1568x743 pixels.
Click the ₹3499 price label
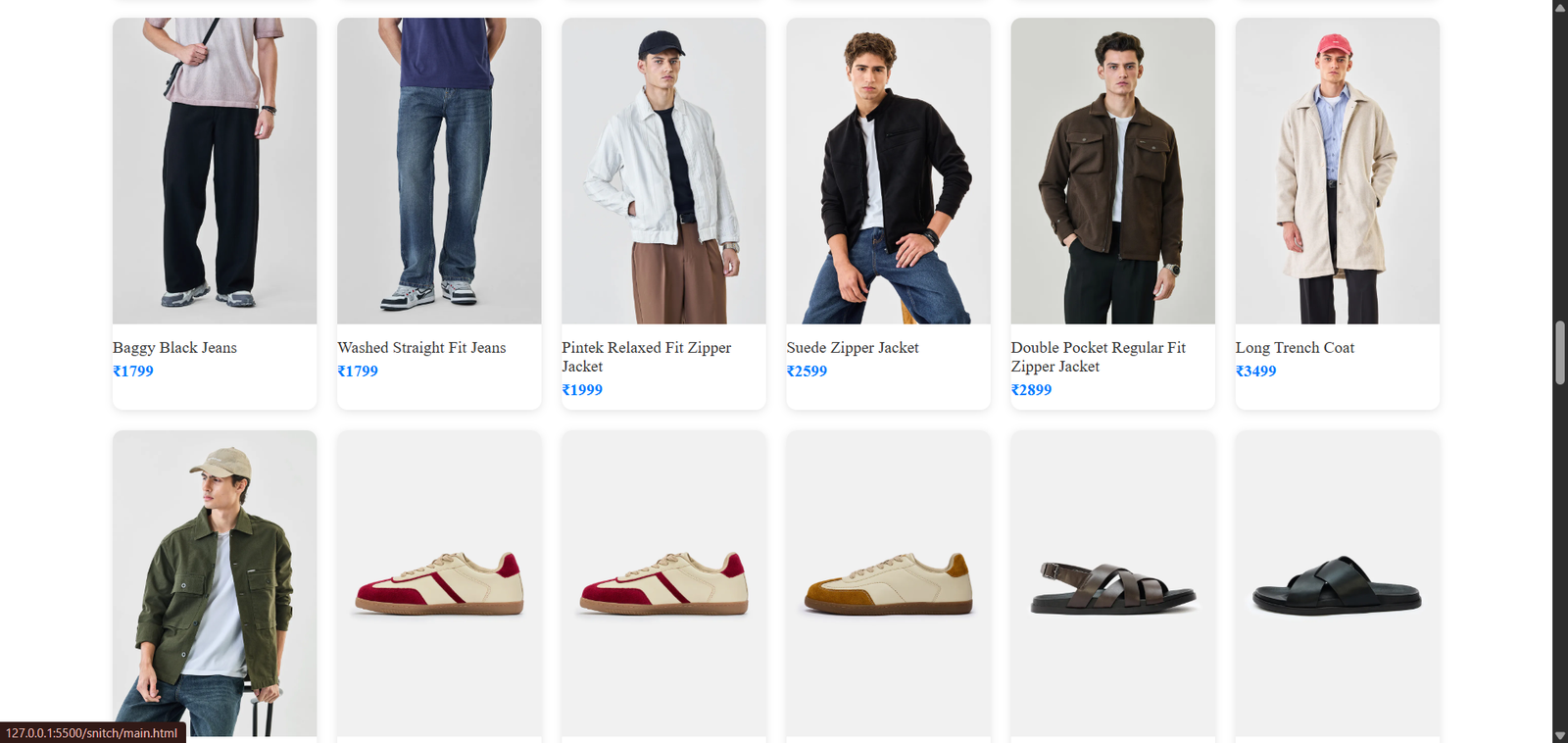click(1255, 371)
